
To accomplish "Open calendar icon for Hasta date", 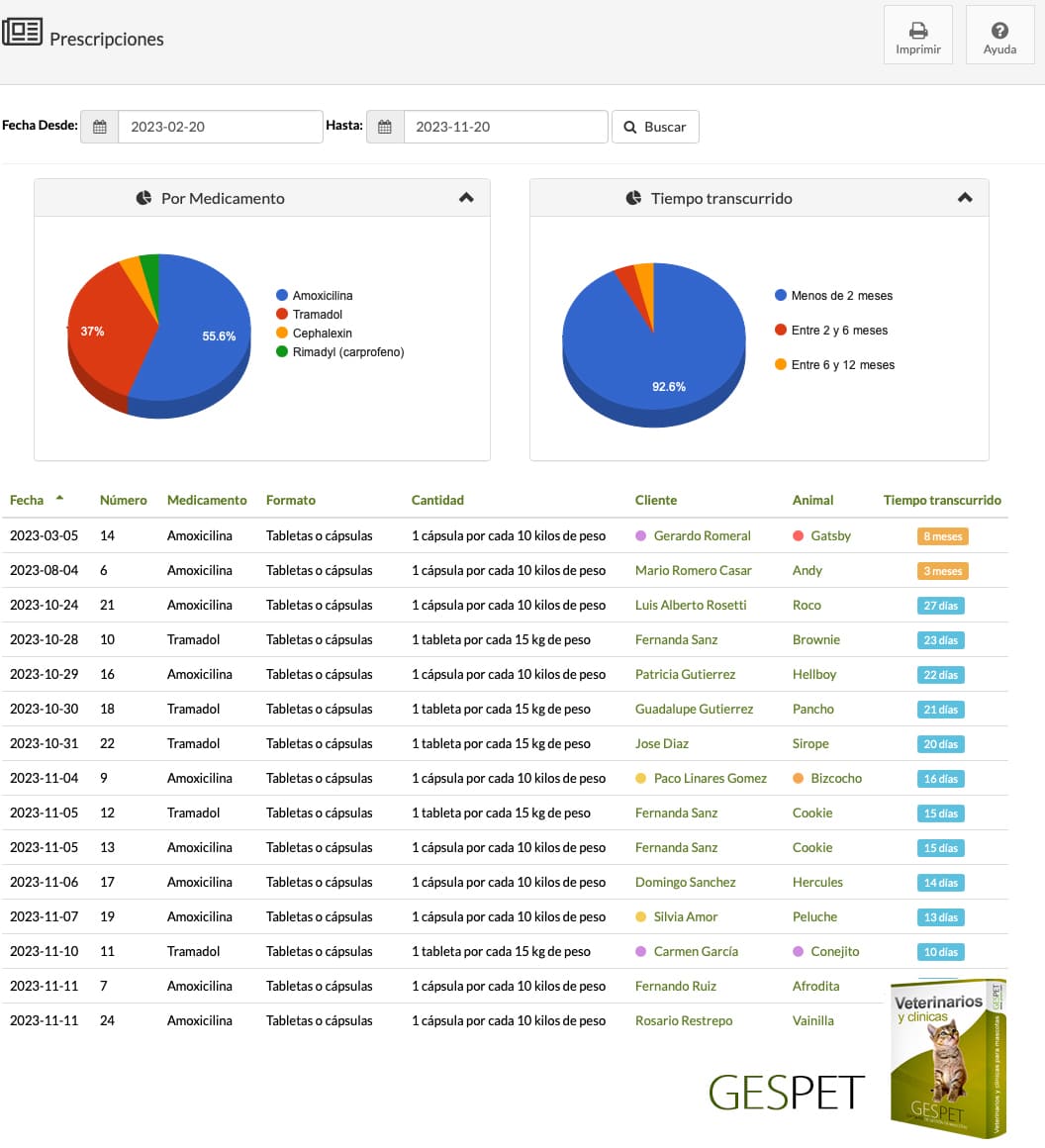I will coord(385,127).
